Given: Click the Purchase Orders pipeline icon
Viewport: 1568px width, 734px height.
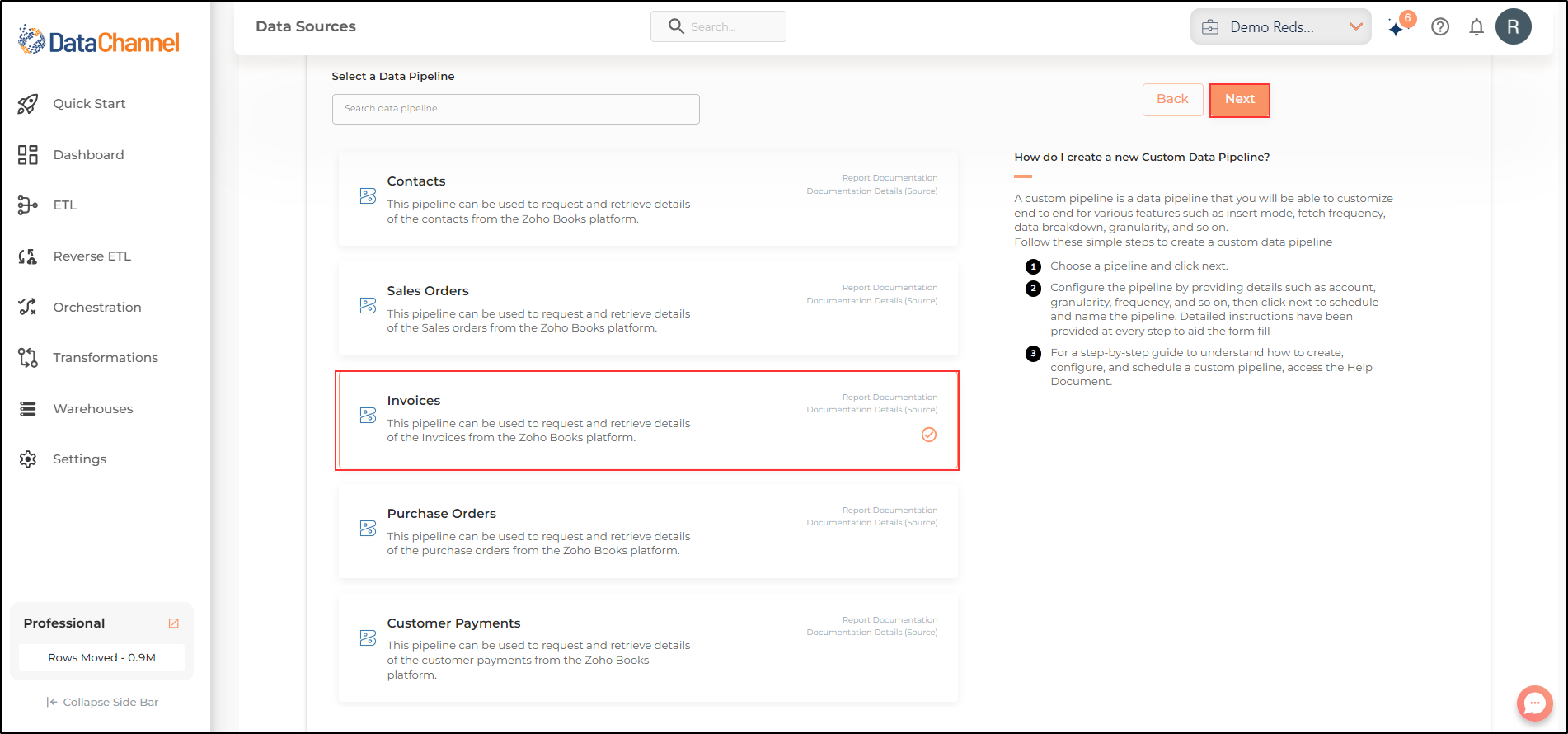Looking at the screenshot, I should (369, 529).
